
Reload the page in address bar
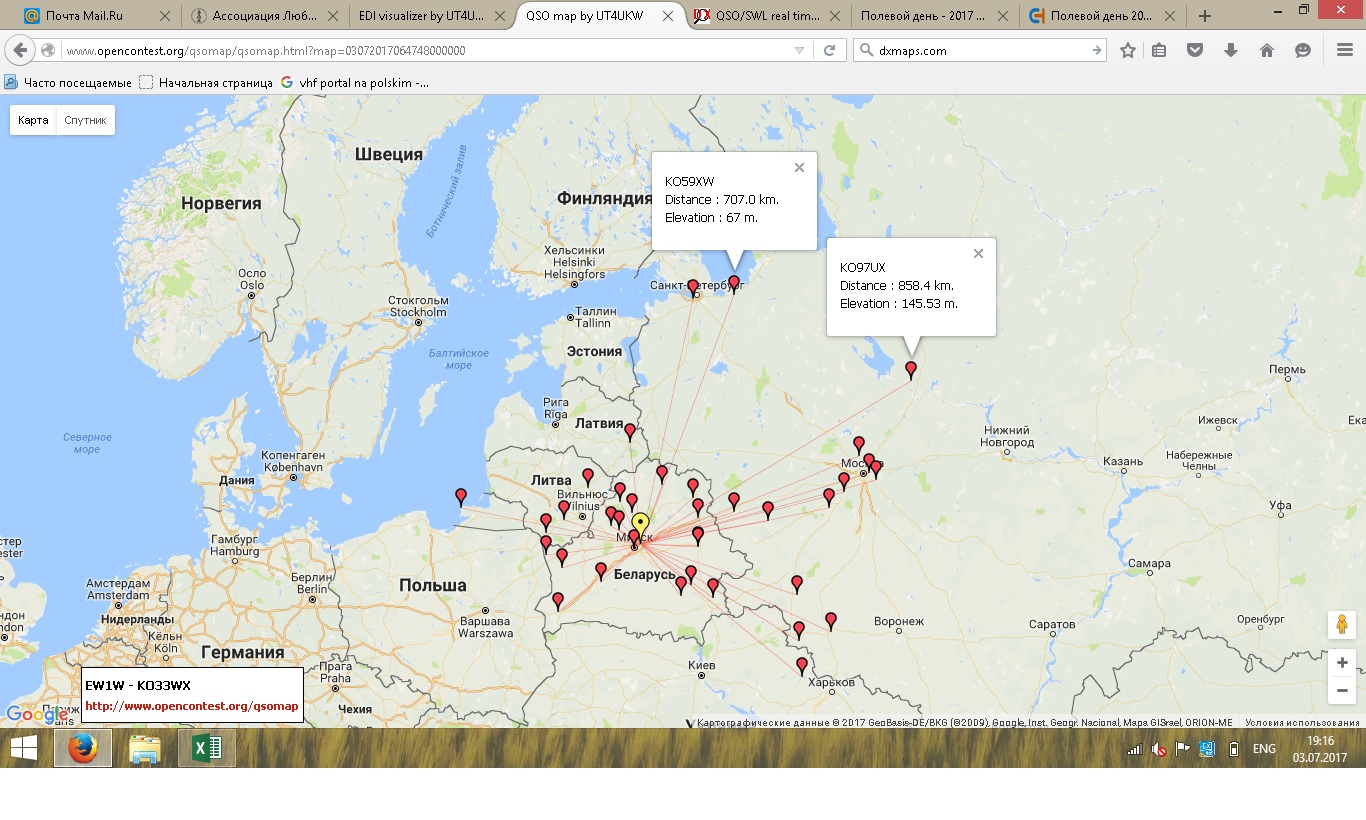(829, 50)
